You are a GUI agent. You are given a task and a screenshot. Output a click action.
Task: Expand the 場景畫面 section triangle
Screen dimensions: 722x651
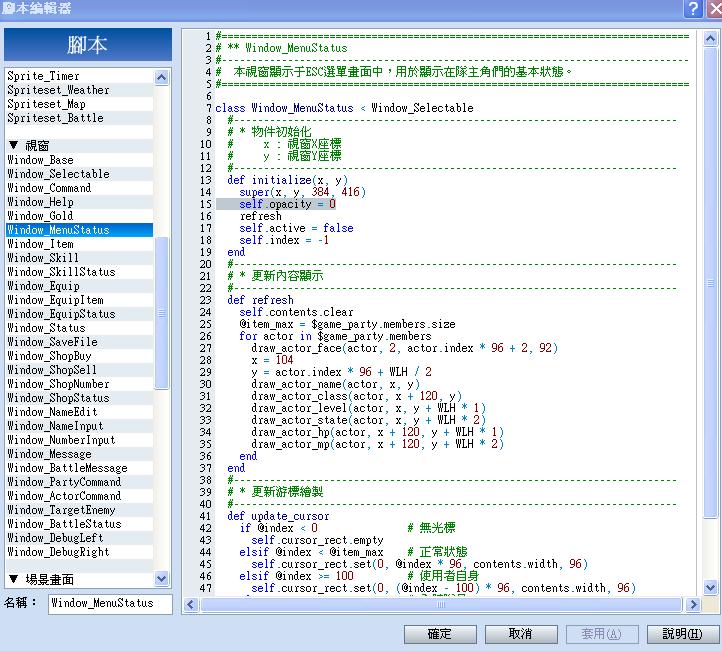(14, 579)
